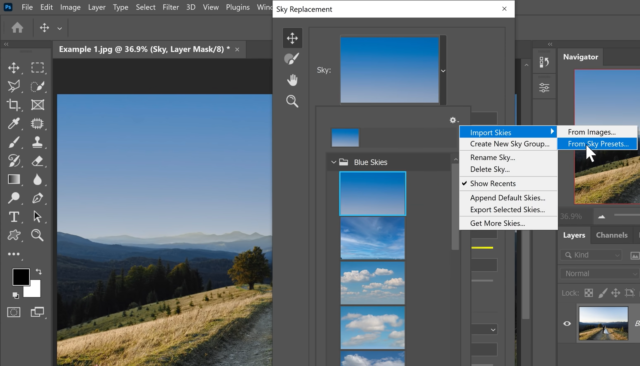Click the white background color swatch

(x=34, y=291)
